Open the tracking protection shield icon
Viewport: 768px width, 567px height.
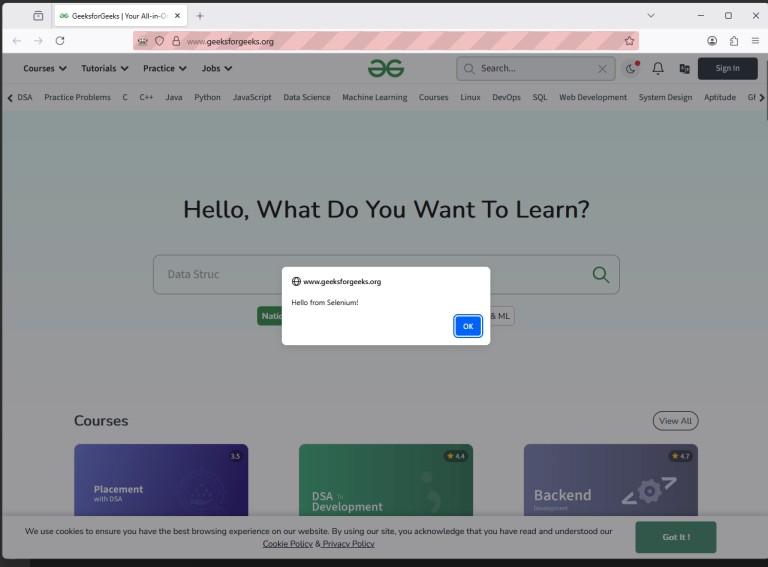point(159,41)
